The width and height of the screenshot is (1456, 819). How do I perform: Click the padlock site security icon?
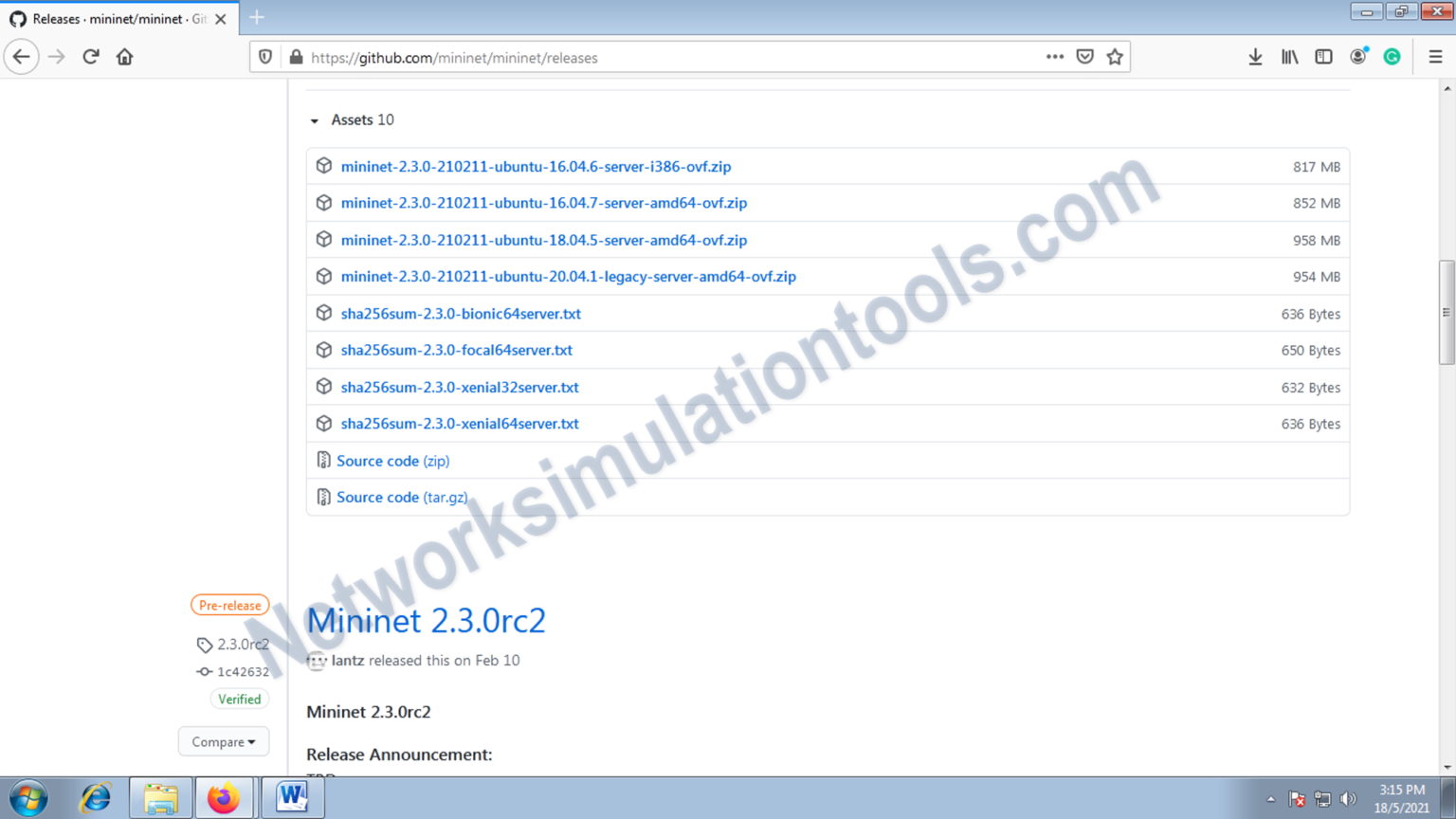pos(297,57)
